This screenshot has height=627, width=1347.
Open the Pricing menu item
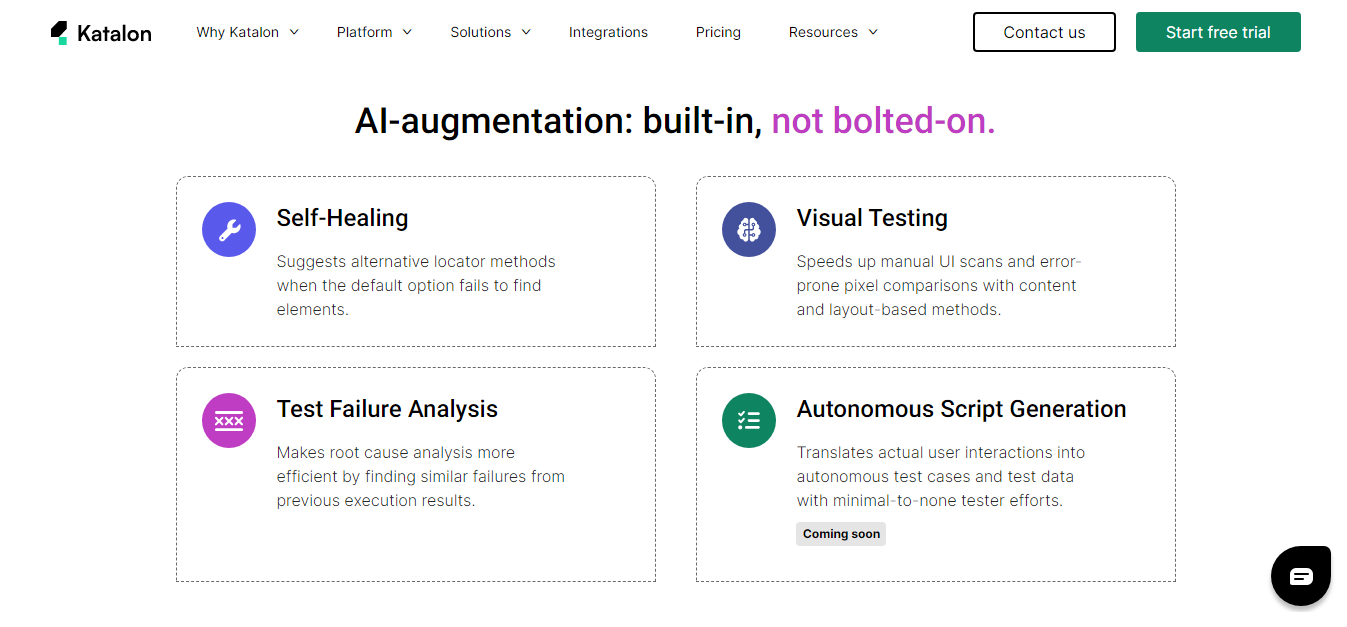pos(718,32)
